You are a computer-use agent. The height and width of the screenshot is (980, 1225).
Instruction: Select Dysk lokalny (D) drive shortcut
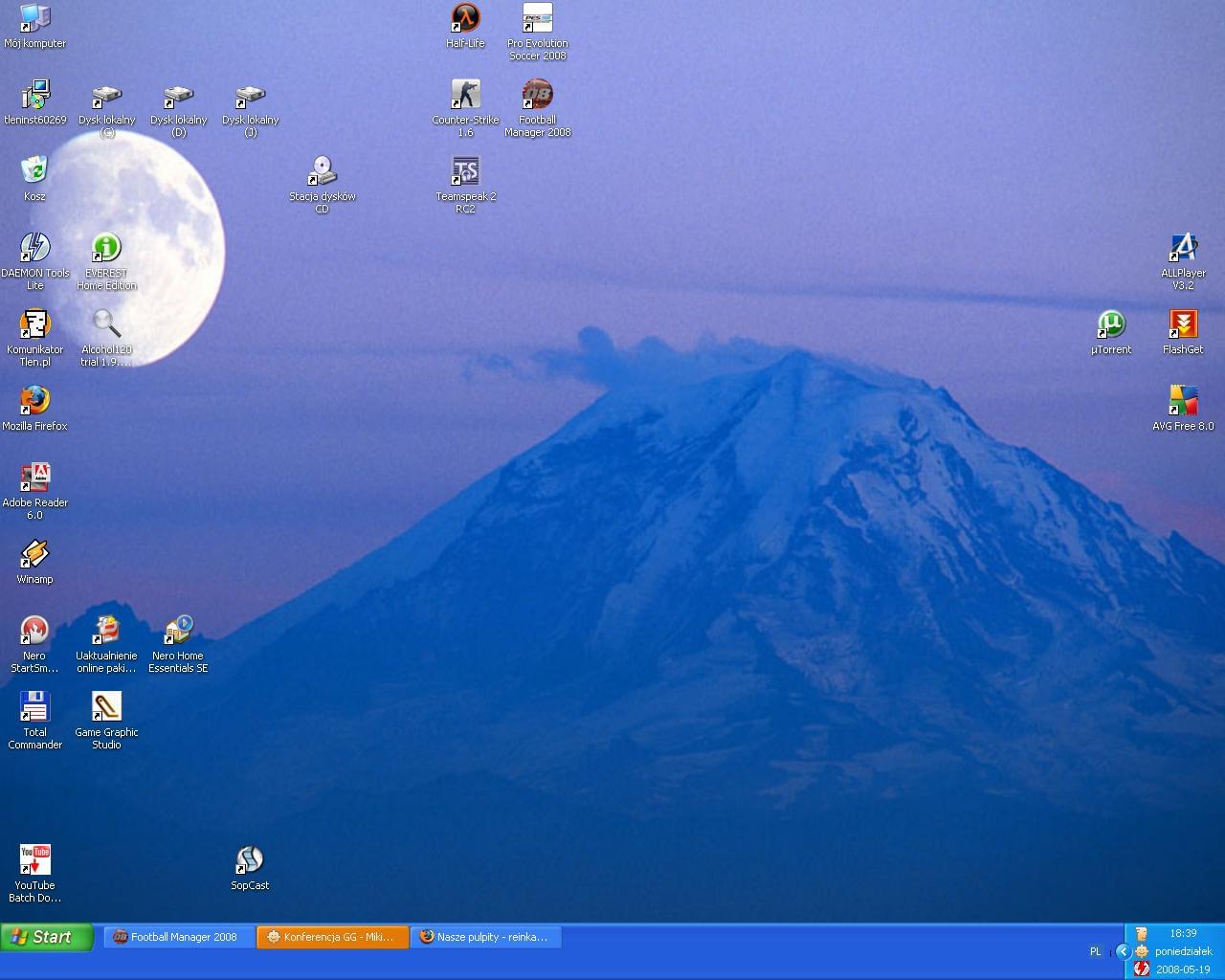point(178,109)
